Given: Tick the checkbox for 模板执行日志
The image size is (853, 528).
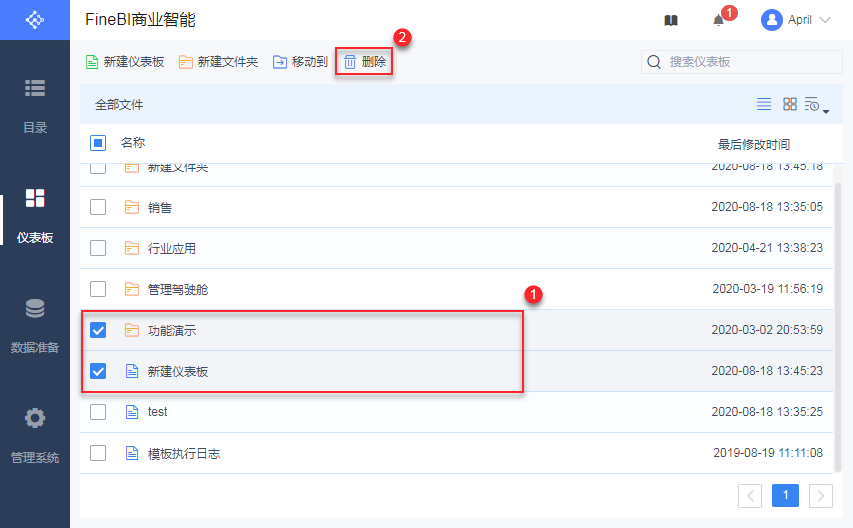Looking at the screenshot, I should coord(98,453).
